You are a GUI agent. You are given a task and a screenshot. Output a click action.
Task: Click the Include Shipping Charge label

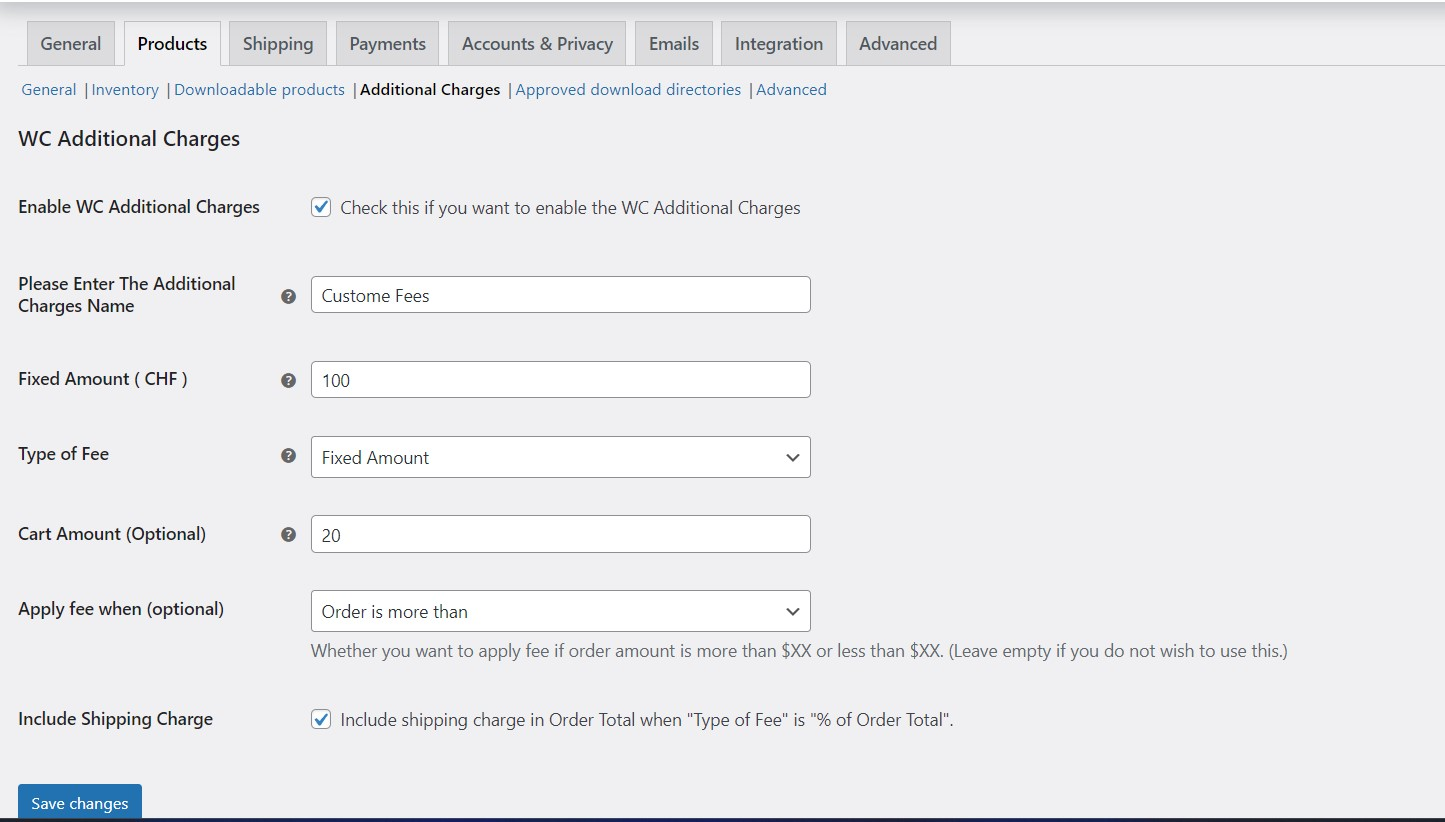click(115, 719)
